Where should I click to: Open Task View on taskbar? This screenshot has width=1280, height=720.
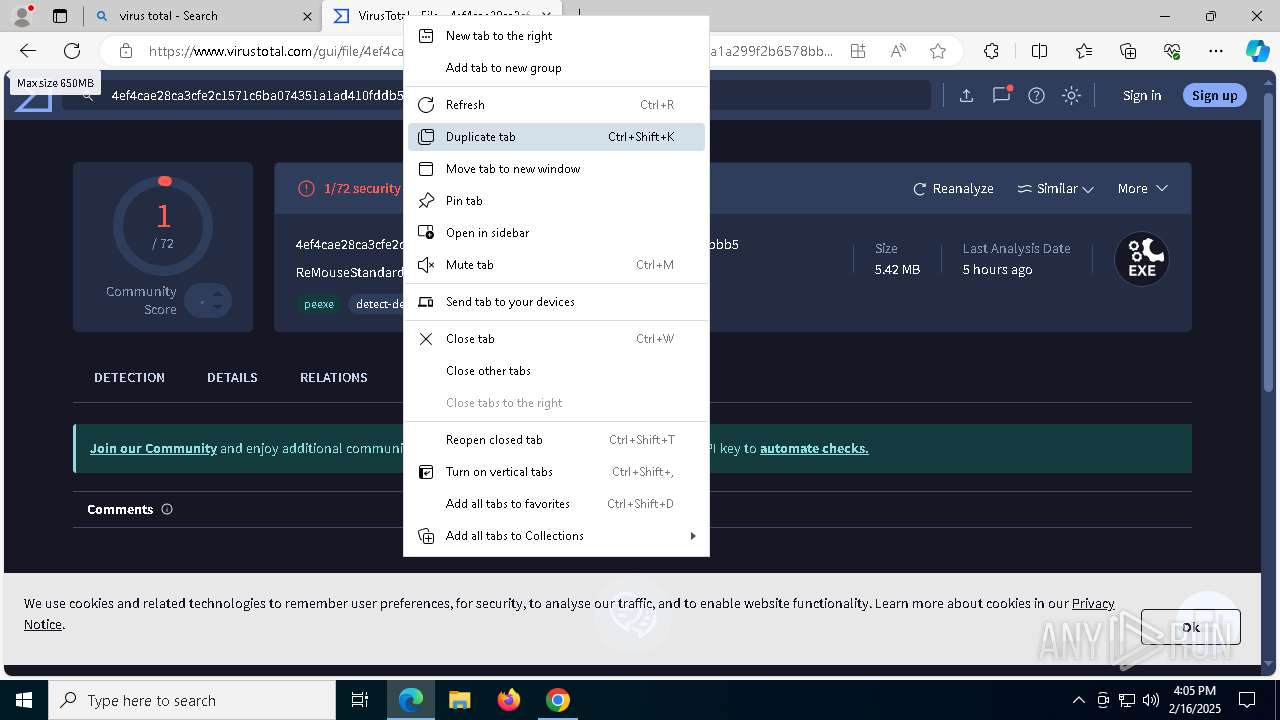360,700
